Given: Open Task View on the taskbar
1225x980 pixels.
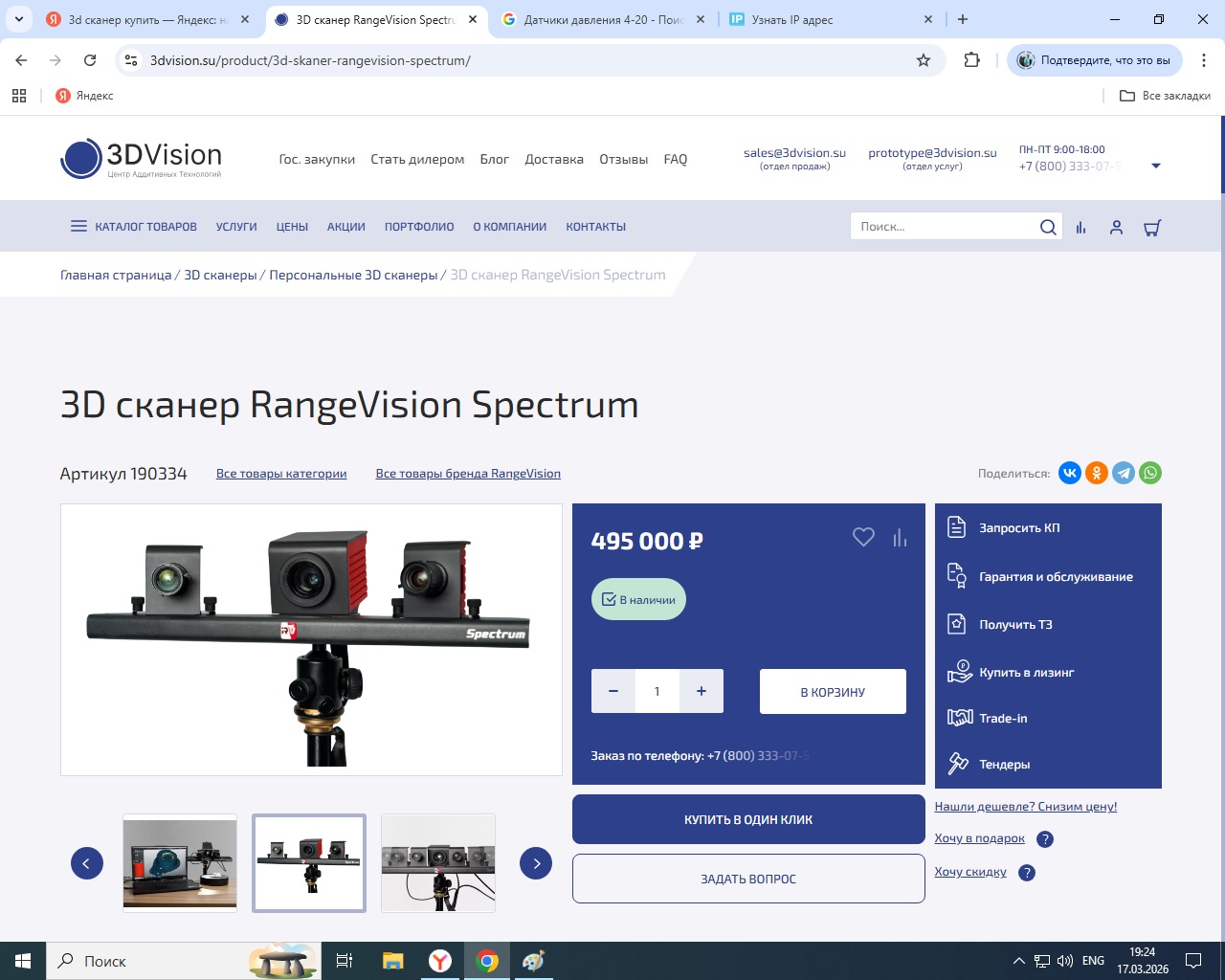Looking at the screenshot, I should tap(345, 961).
